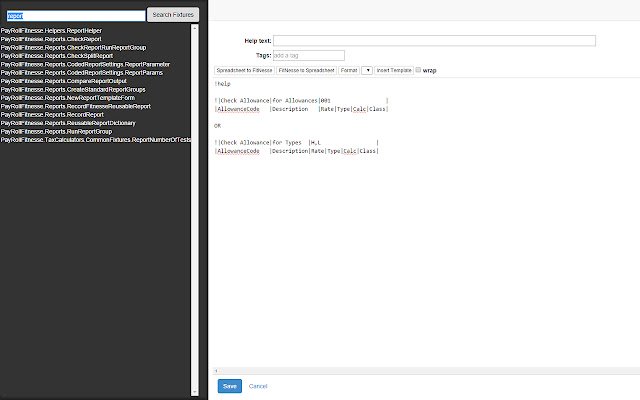Click Spreadsheet to FitNesse button
Image resolution: width=640 pixels, height=400 pixels.
pos(244,71)
